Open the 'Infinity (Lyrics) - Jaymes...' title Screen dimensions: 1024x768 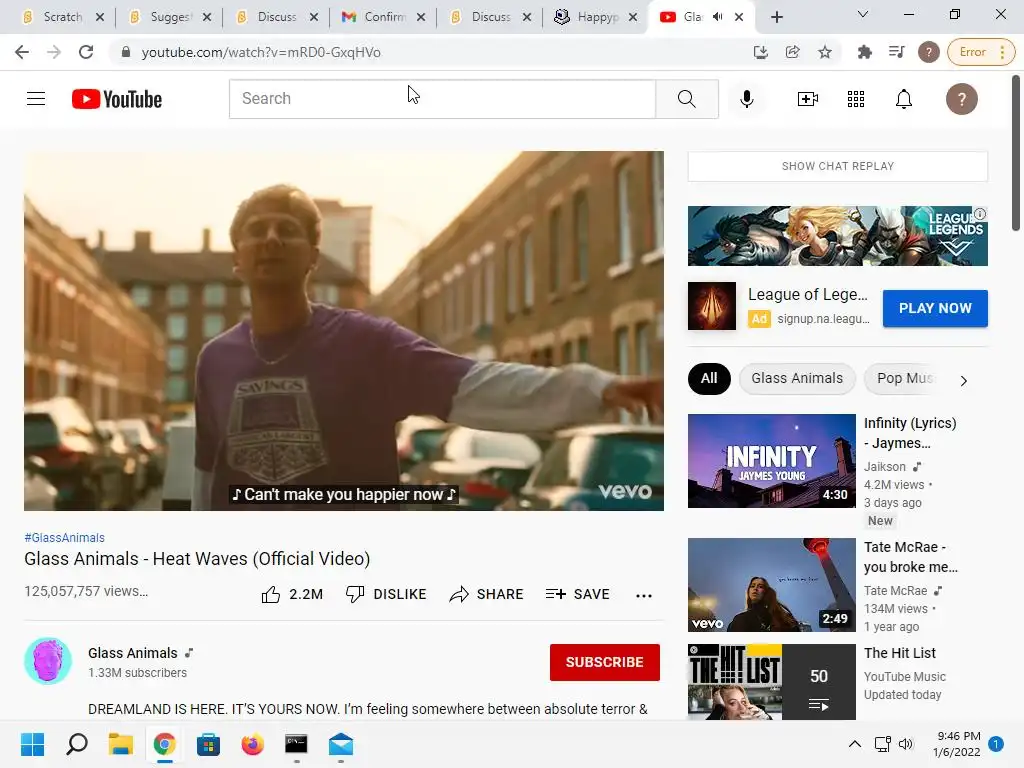910,433
